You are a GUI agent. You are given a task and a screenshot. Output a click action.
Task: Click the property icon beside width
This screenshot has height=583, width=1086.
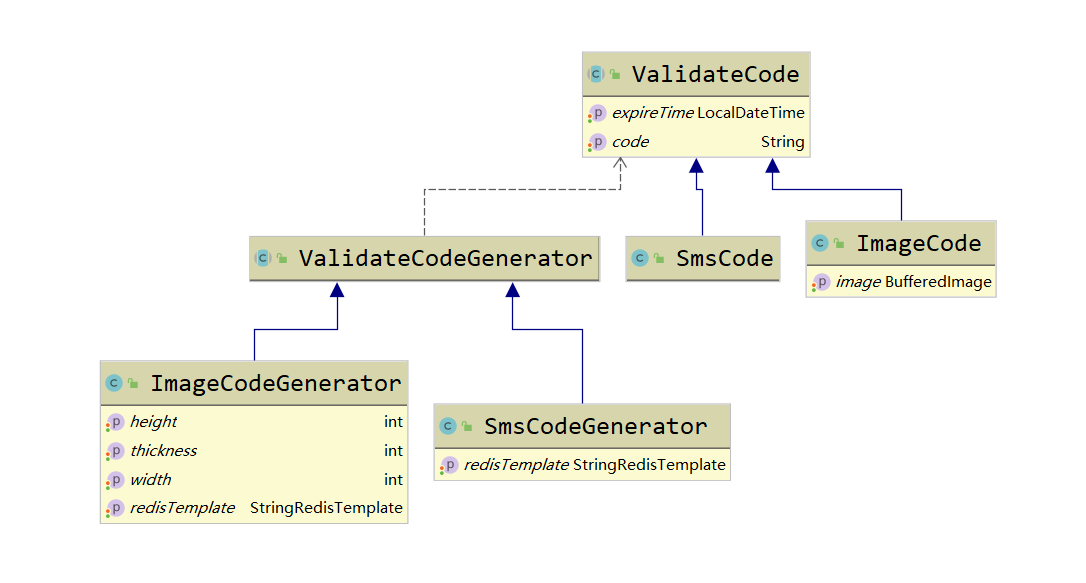click(x=115, y=480)
